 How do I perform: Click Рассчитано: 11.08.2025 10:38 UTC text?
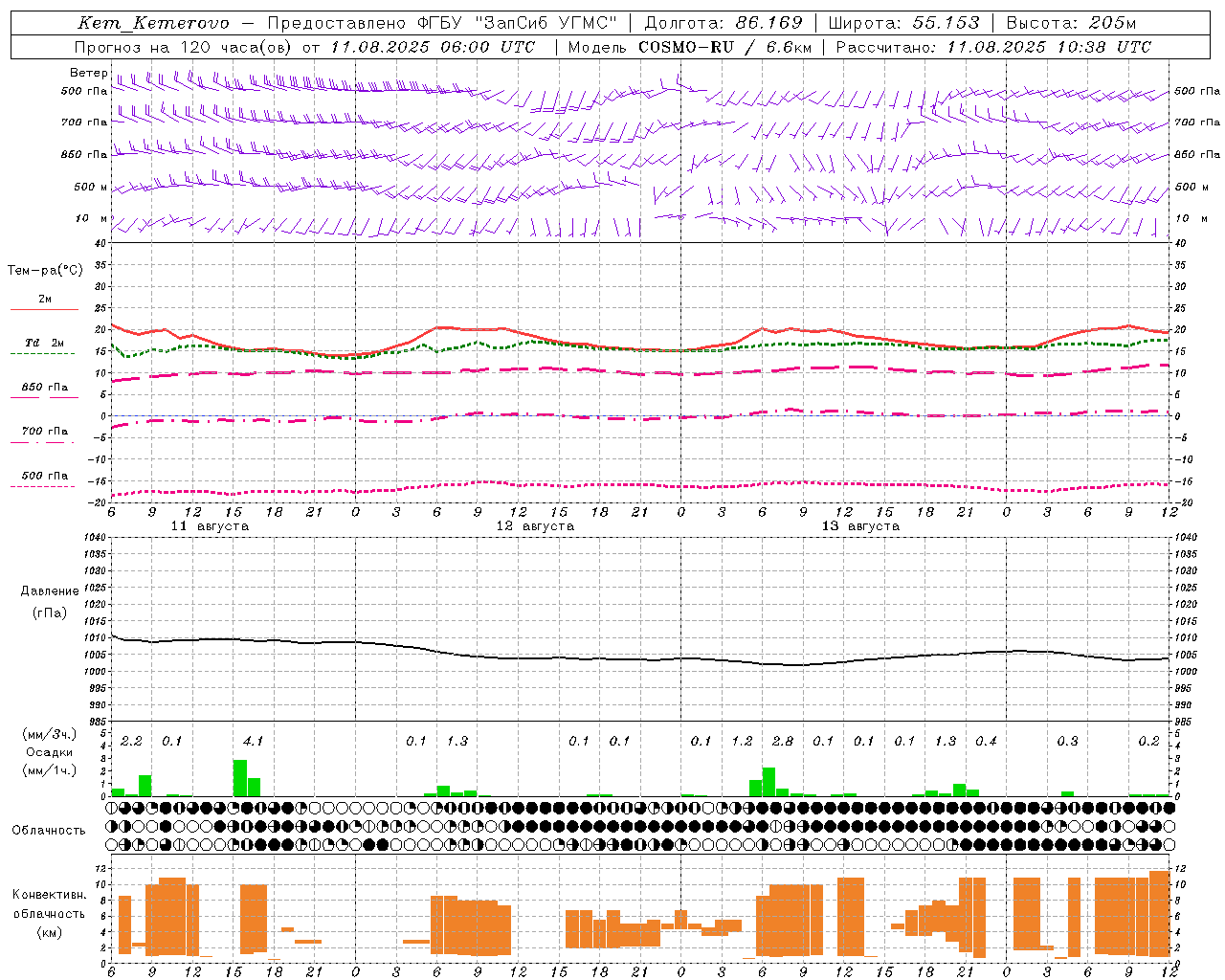click(993, 47)
